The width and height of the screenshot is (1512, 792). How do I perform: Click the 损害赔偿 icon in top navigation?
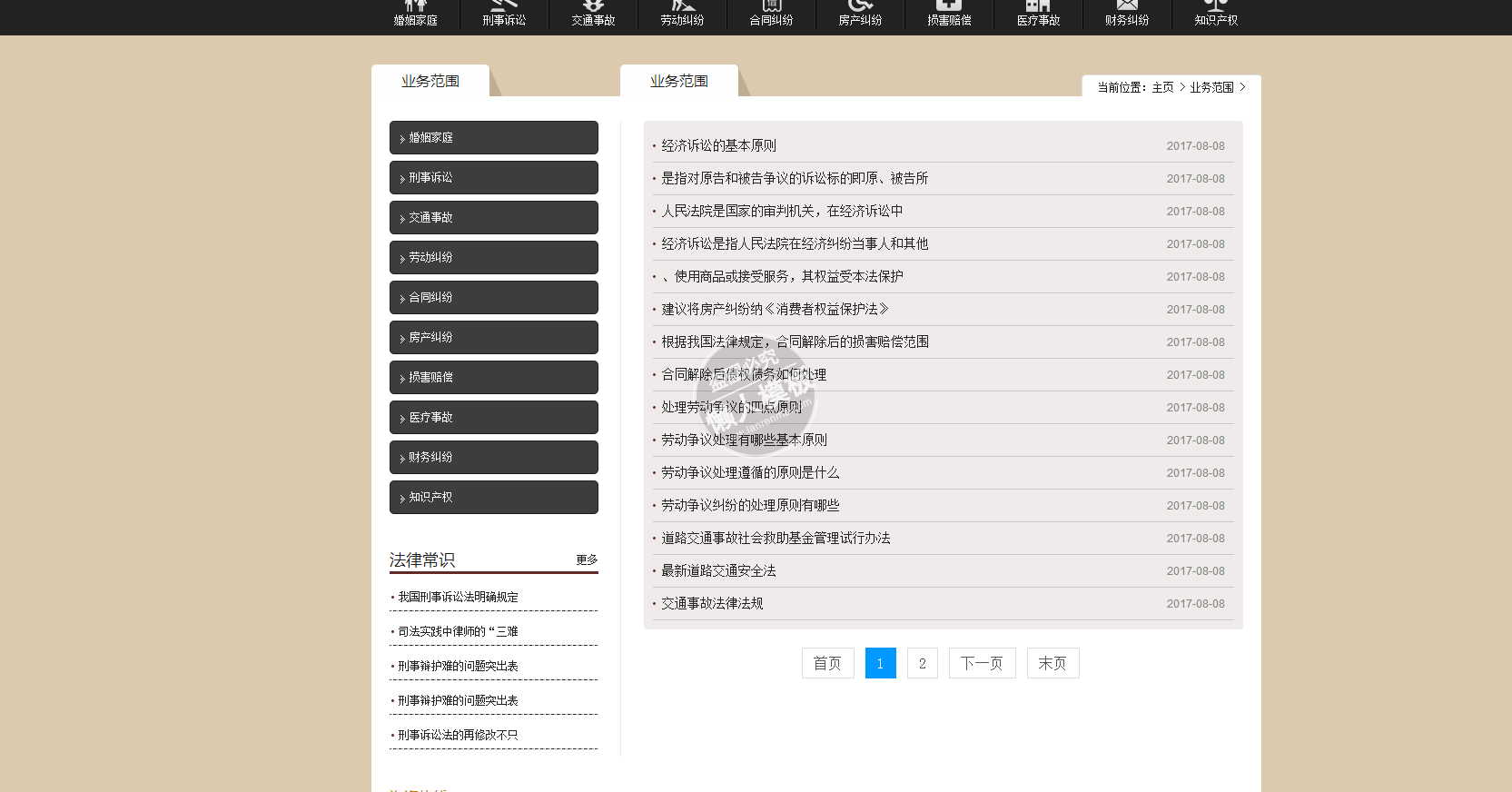[949, 14]
